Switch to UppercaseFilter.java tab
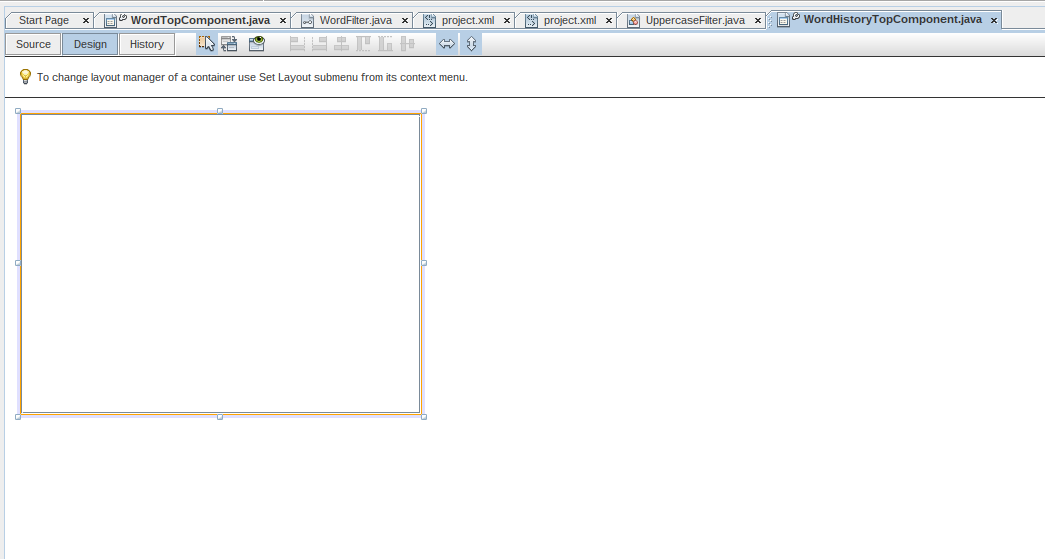This screenshot has height=559, width=1045. pyautogui.click(x=694, y=20)
